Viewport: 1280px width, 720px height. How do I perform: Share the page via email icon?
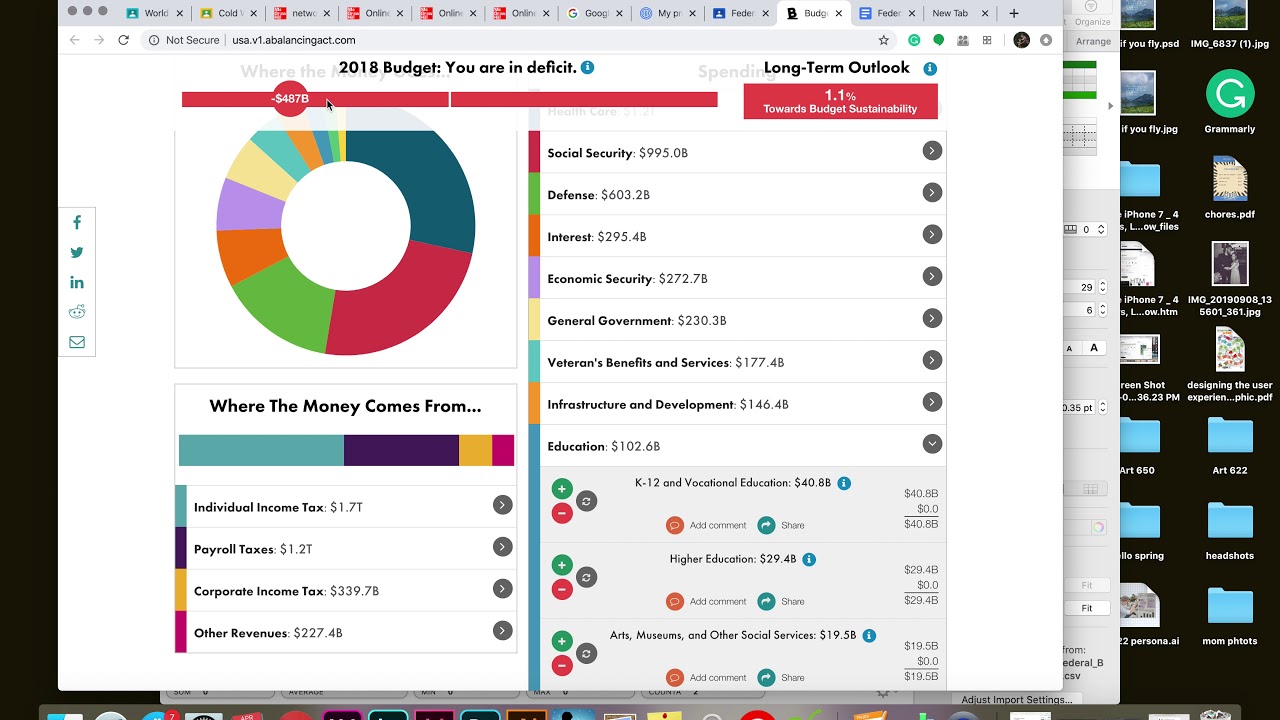(77, 342)
